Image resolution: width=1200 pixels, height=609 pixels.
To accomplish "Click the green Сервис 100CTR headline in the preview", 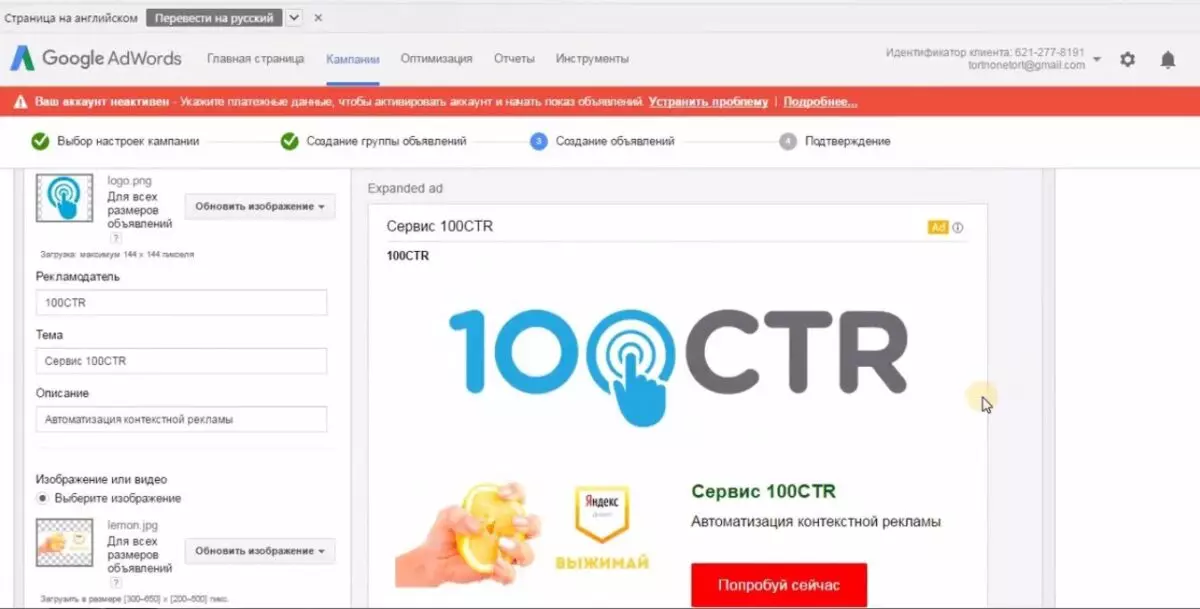I will (763, 492).
